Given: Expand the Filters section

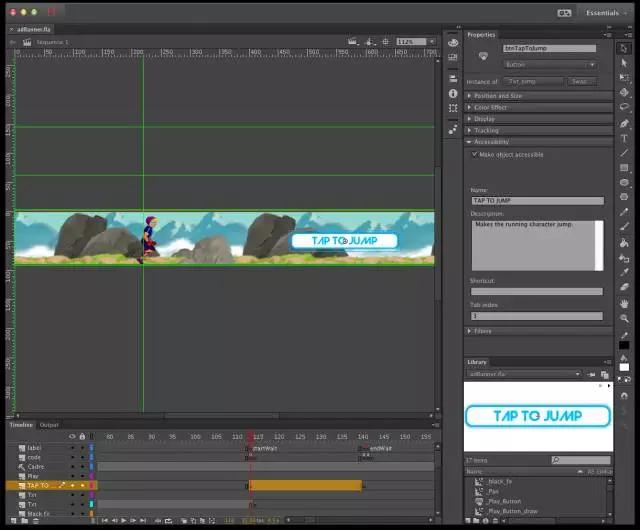Looking at the screenshot, I should (x=469, y=331).
